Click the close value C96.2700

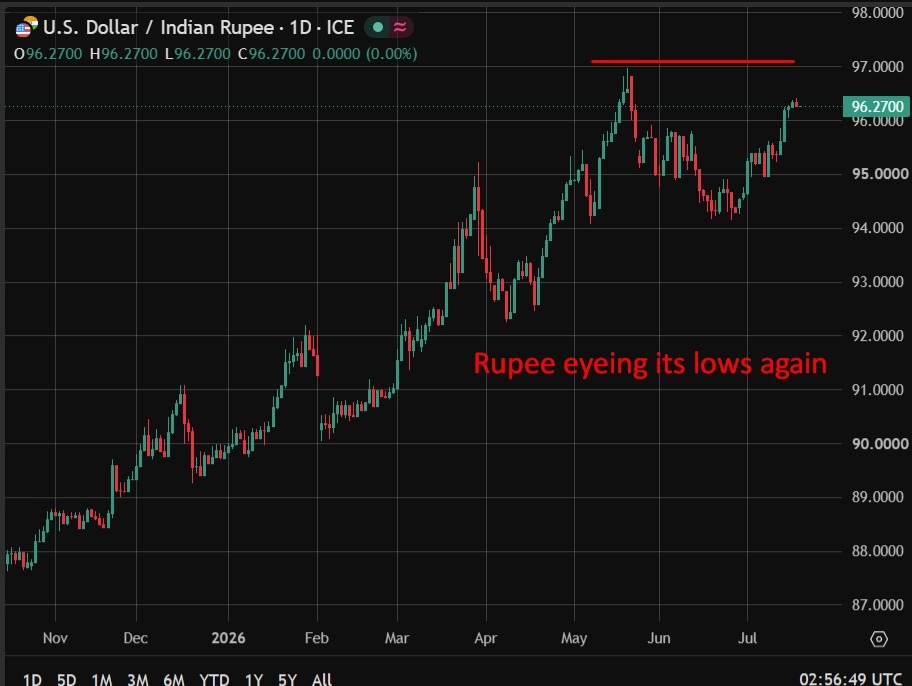(271, 54)
